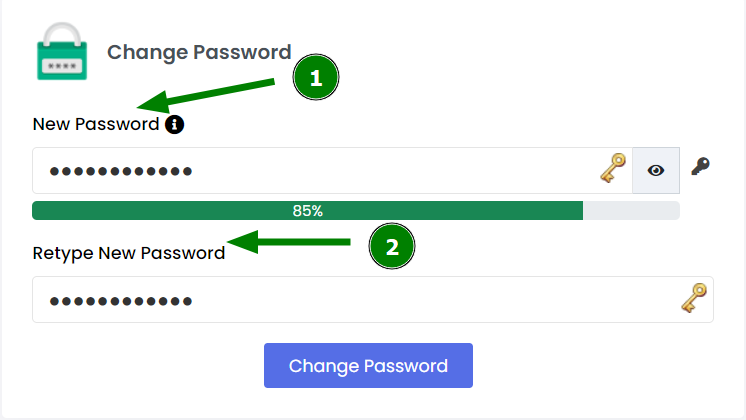Click the Retype New Password label
This screenshot has height=420, width=746.
(x=128, y=253)
